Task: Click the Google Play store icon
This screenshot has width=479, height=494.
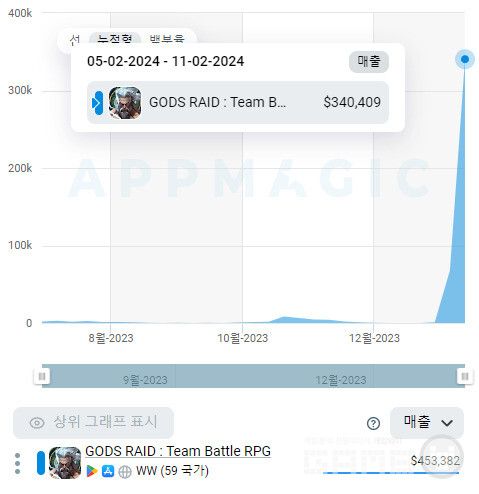Action: (x=92, y=471)
